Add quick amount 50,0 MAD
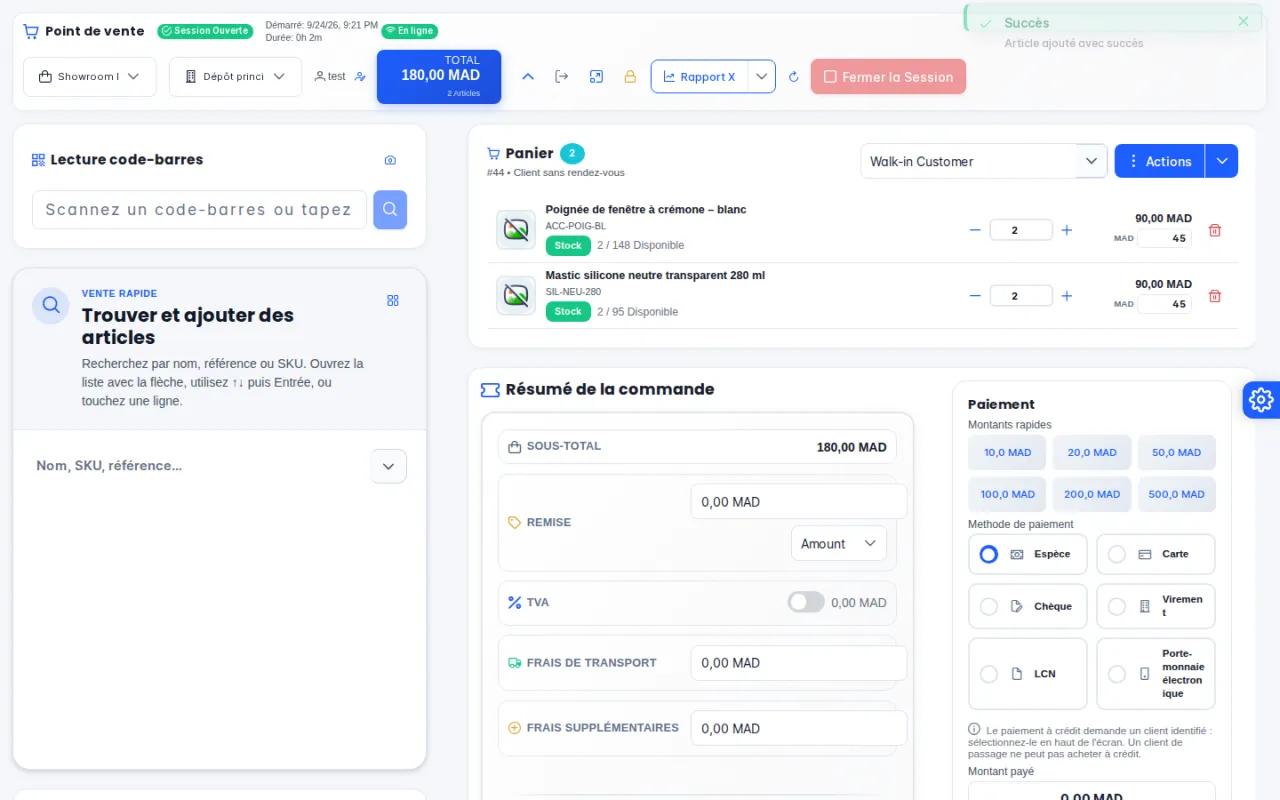 click(1177, 452)
